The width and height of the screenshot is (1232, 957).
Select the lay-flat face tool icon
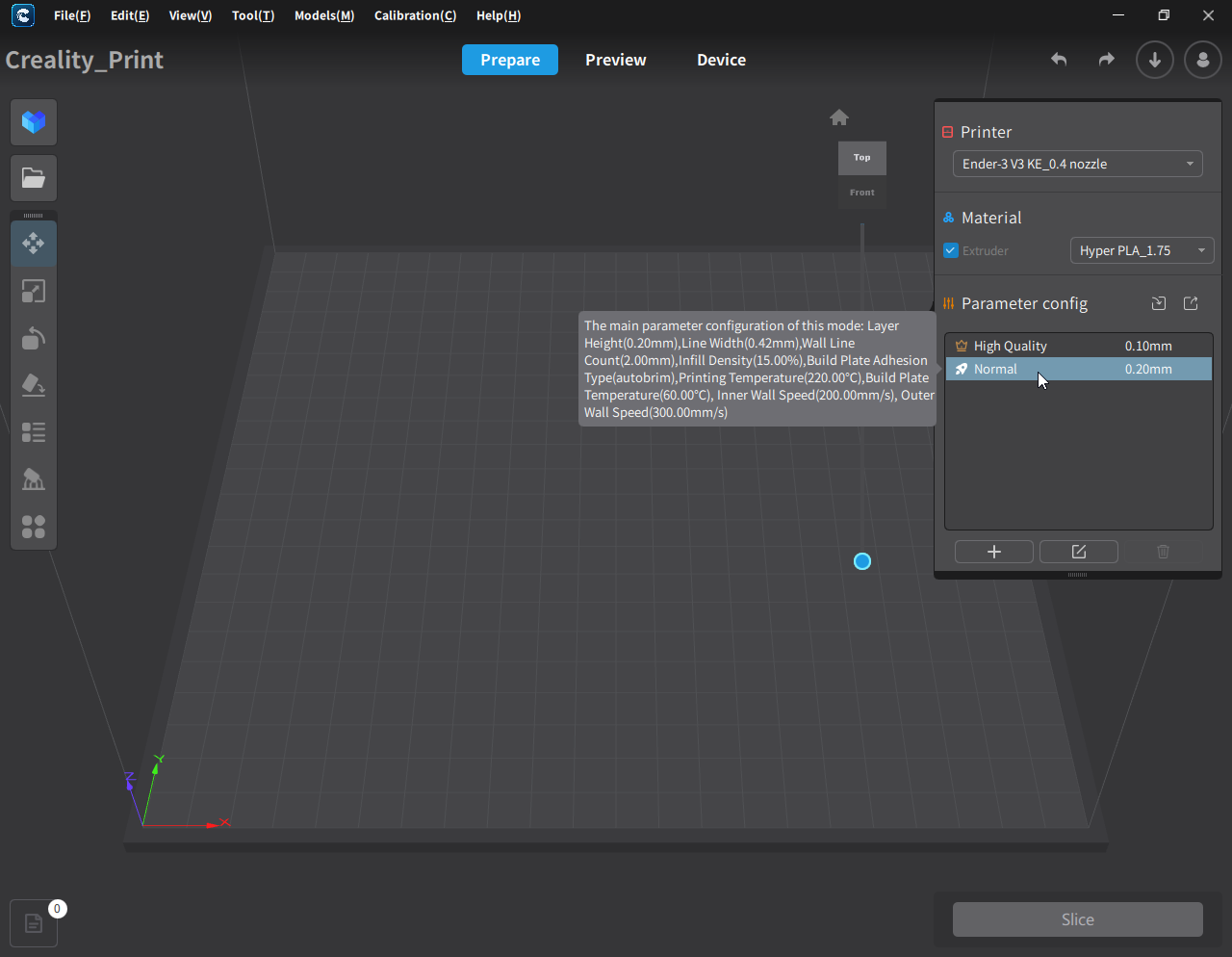coord(34,385)
